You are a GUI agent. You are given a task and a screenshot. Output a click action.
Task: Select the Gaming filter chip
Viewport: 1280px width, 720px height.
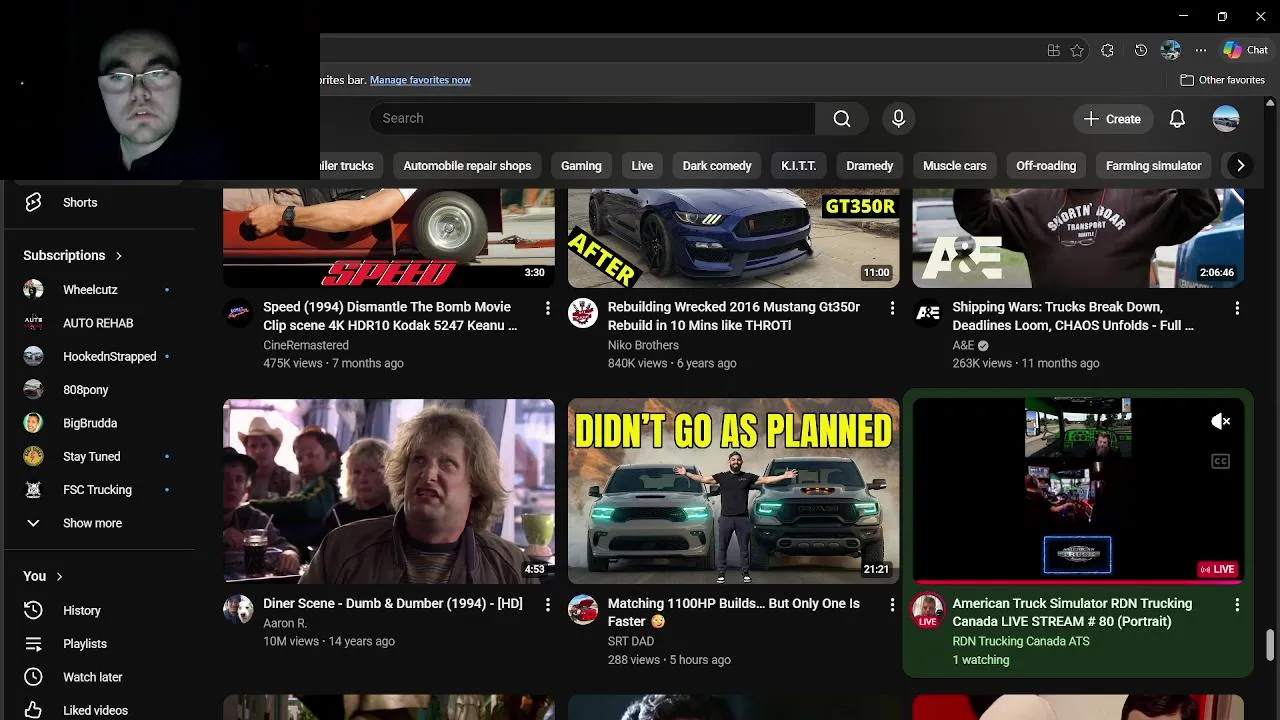click(581, 166)
